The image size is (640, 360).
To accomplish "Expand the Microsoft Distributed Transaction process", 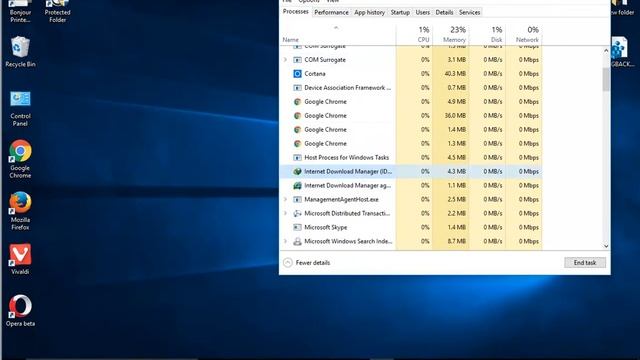I will click(285, 213).
